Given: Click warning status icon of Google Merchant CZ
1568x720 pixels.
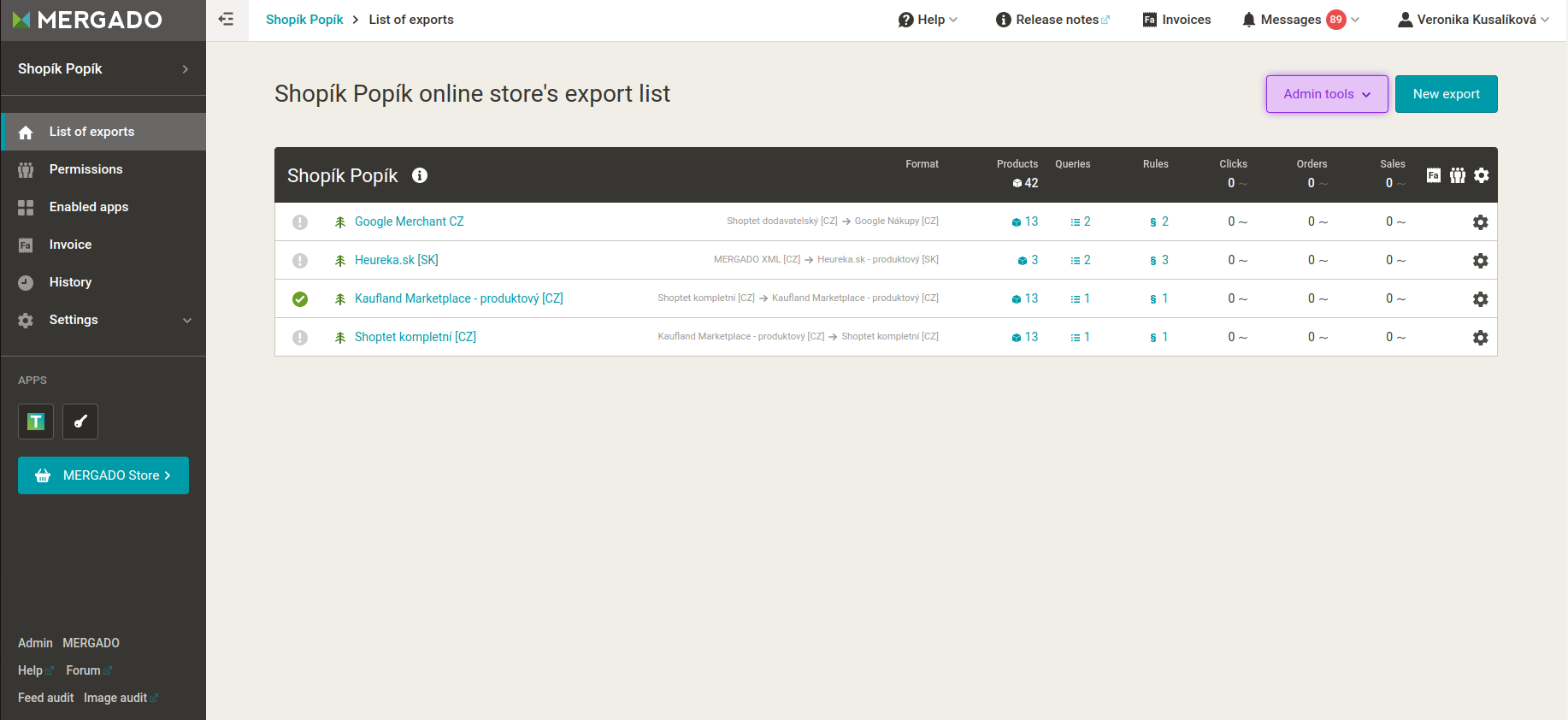Looking at the screenshot, I should pyautogui.click(x=300, y=222).
